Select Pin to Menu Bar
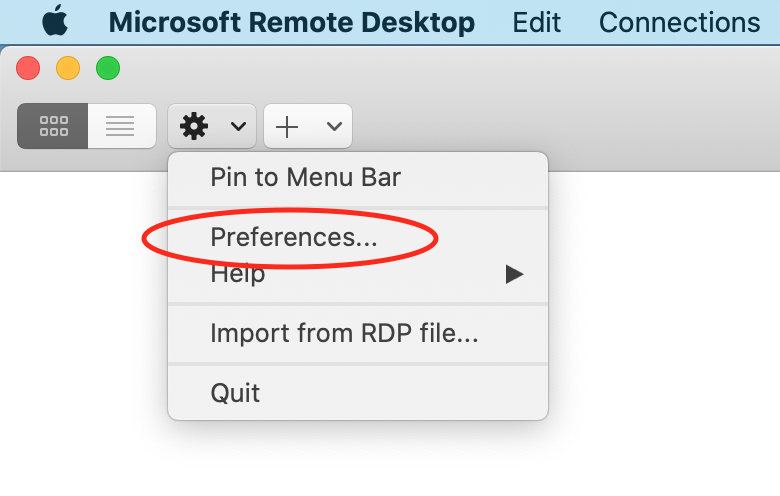Image resolution: width=780 pixels, height=496 pixels. tap(305, 178)
